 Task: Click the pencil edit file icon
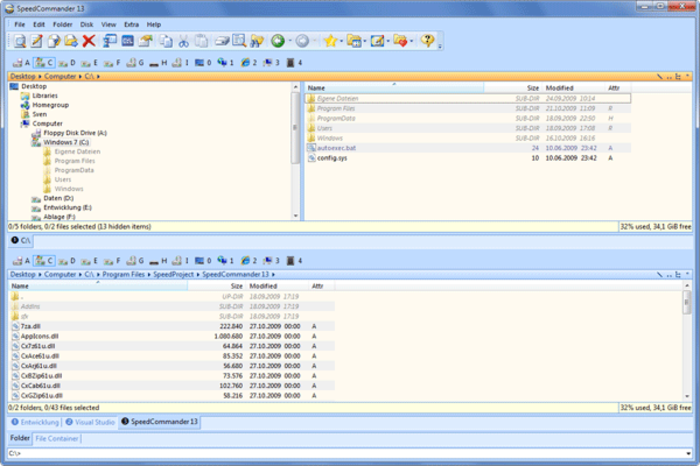36,41
